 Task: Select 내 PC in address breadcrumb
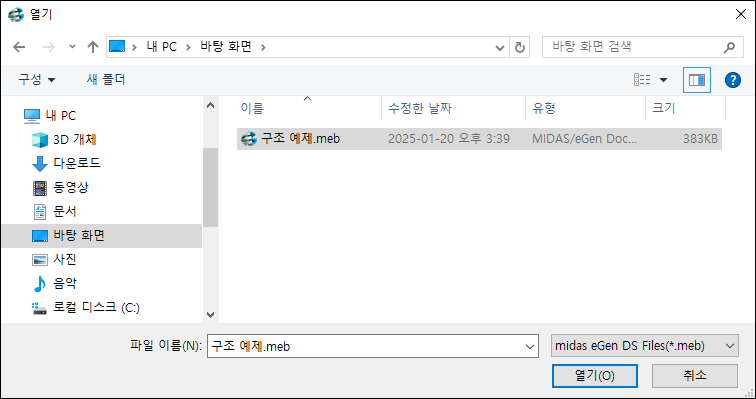[162, 47]
